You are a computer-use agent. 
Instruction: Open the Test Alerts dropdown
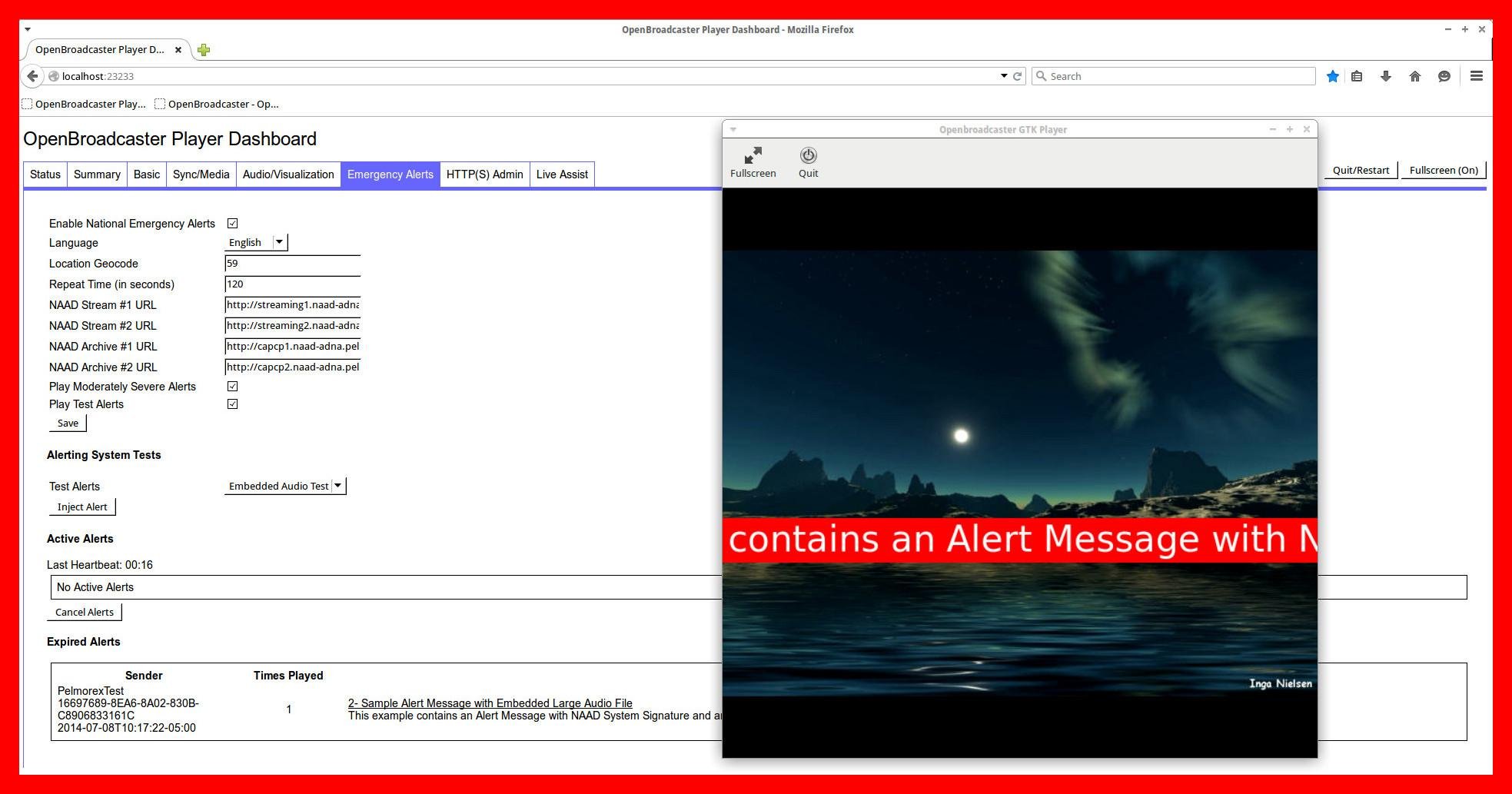coord(338,485)
